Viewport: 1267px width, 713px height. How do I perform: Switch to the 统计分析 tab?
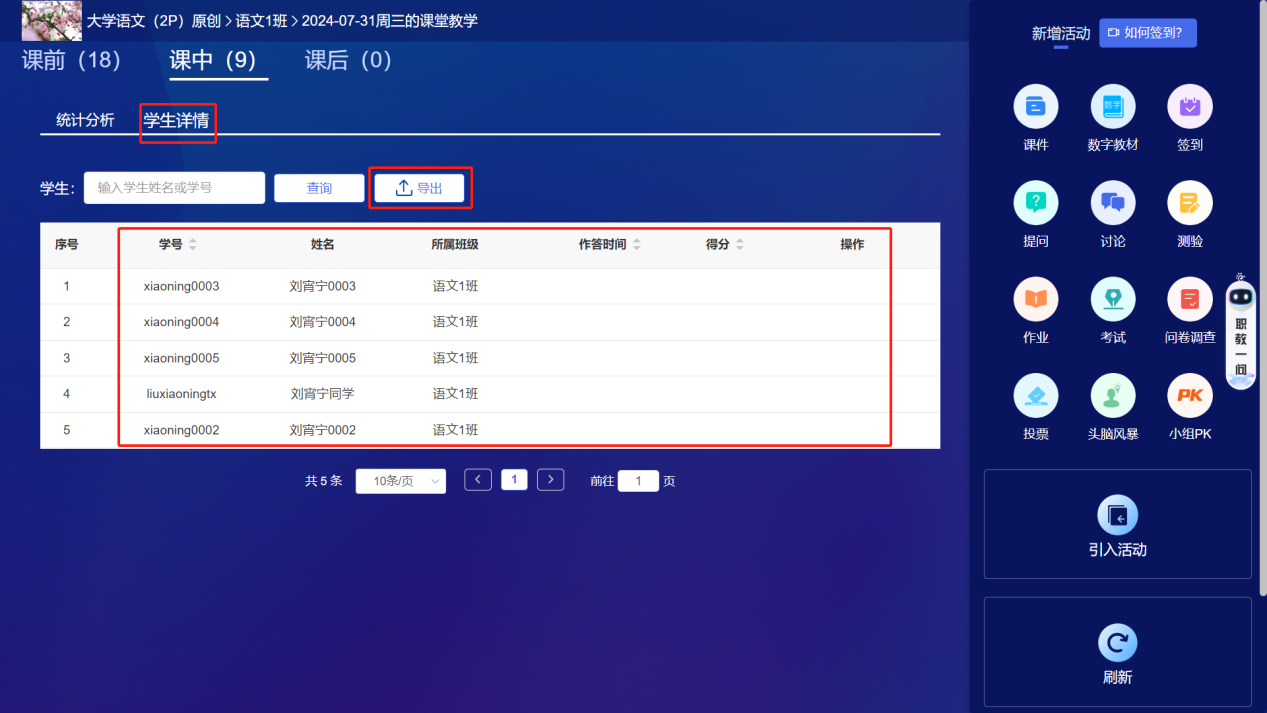click(85, 121)
